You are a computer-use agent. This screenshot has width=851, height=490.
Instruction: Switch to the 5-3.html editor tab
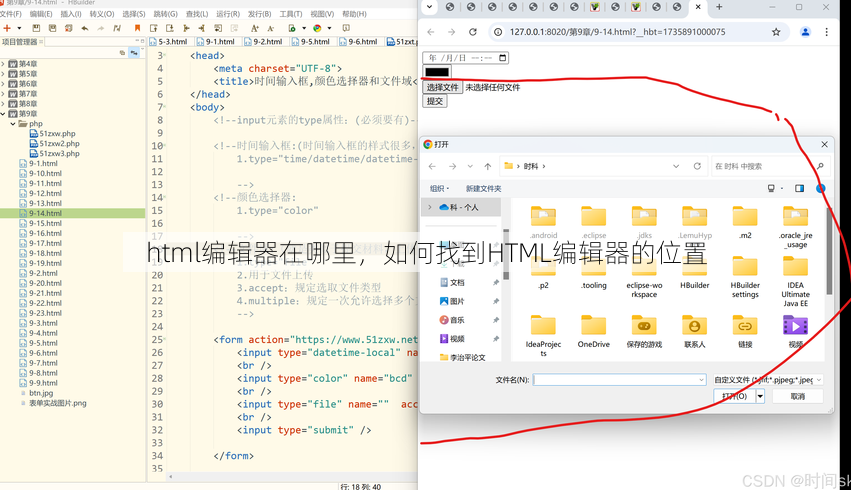pyautogui.click(x=169, y=41)
